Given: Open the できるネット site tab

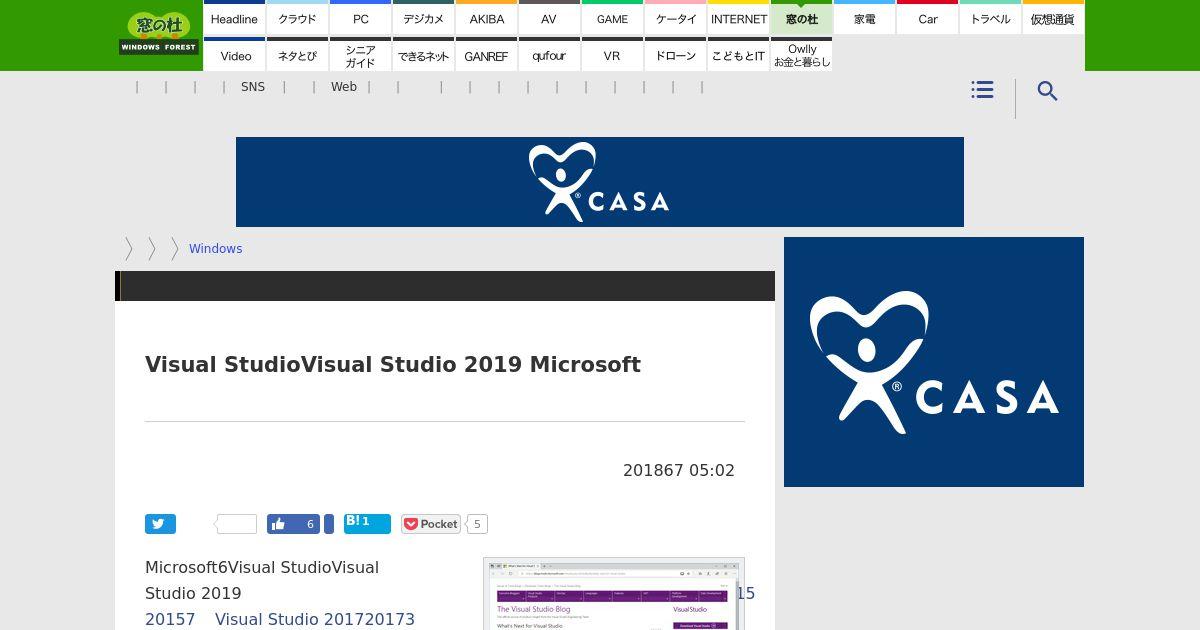Looking at the screenshot, I should (x=423, y=55).
